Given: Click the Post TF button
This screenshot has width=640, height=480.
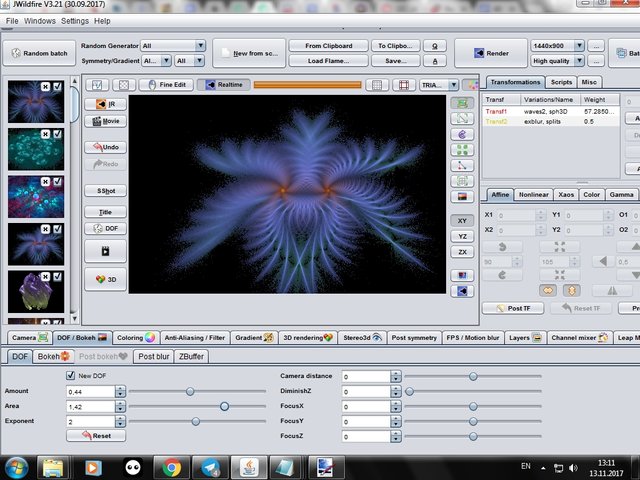Looking at the screenshot, I should 511,308.
